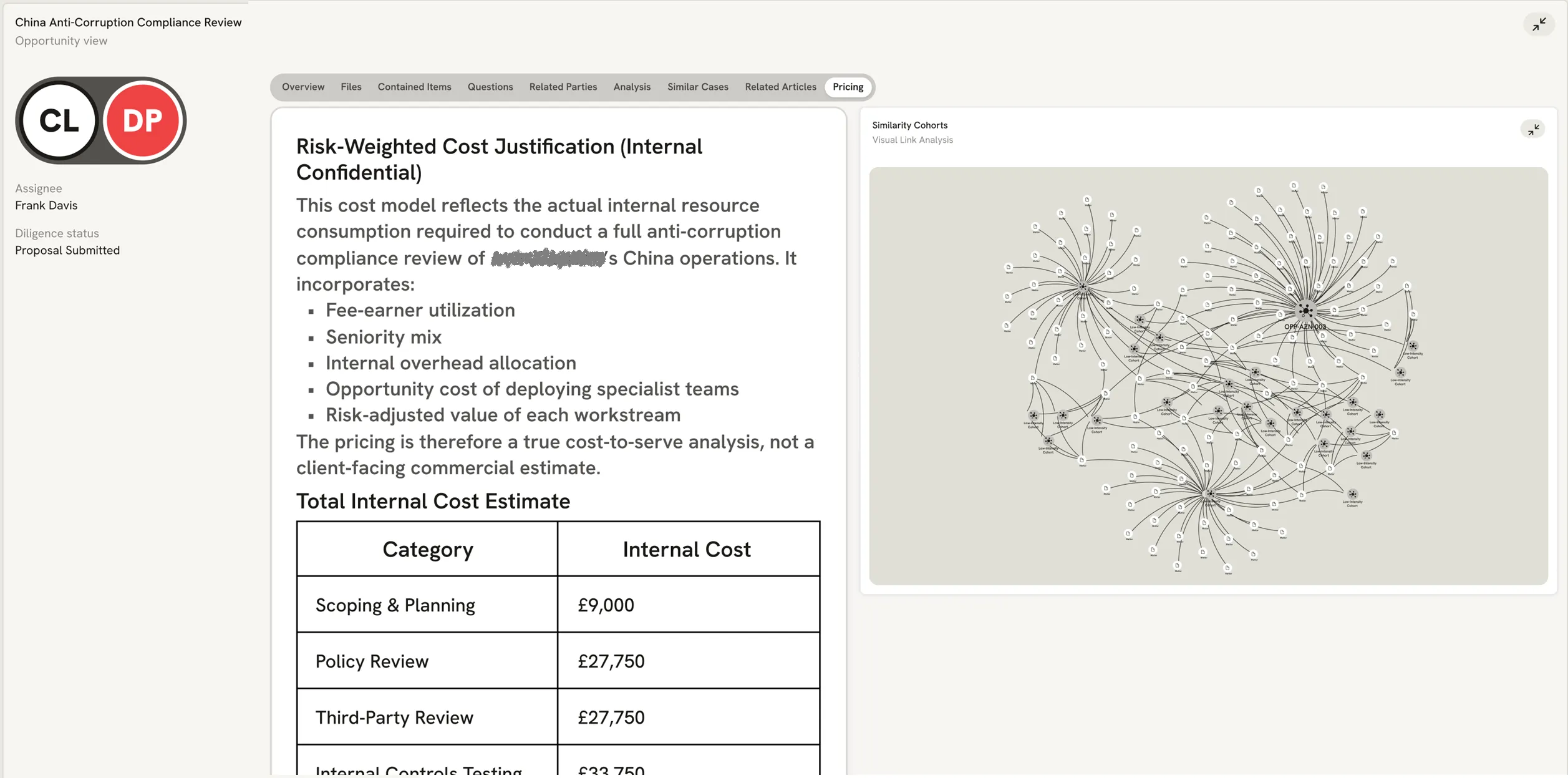View the Related Articles tab
Viewport: 1568px width, 778px height.
click(780, 87)
